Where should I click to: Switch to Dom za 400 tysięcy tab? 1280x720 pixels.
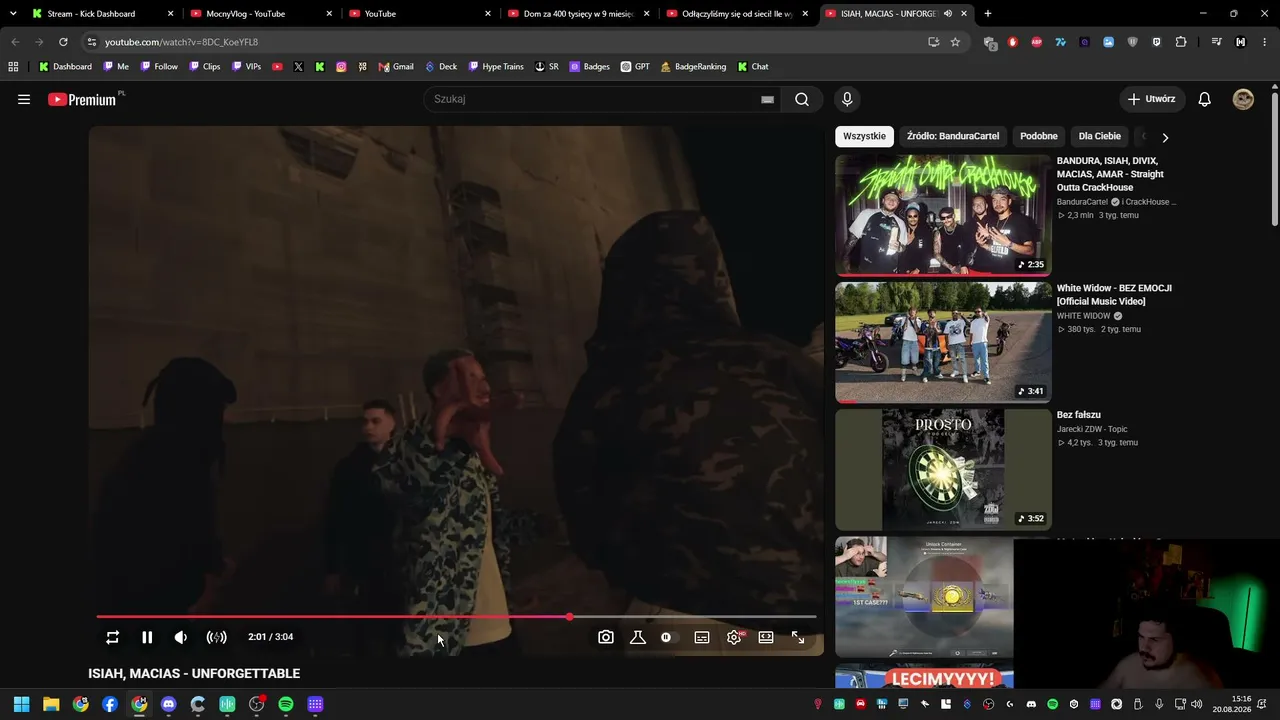click(x=578, y=14)
